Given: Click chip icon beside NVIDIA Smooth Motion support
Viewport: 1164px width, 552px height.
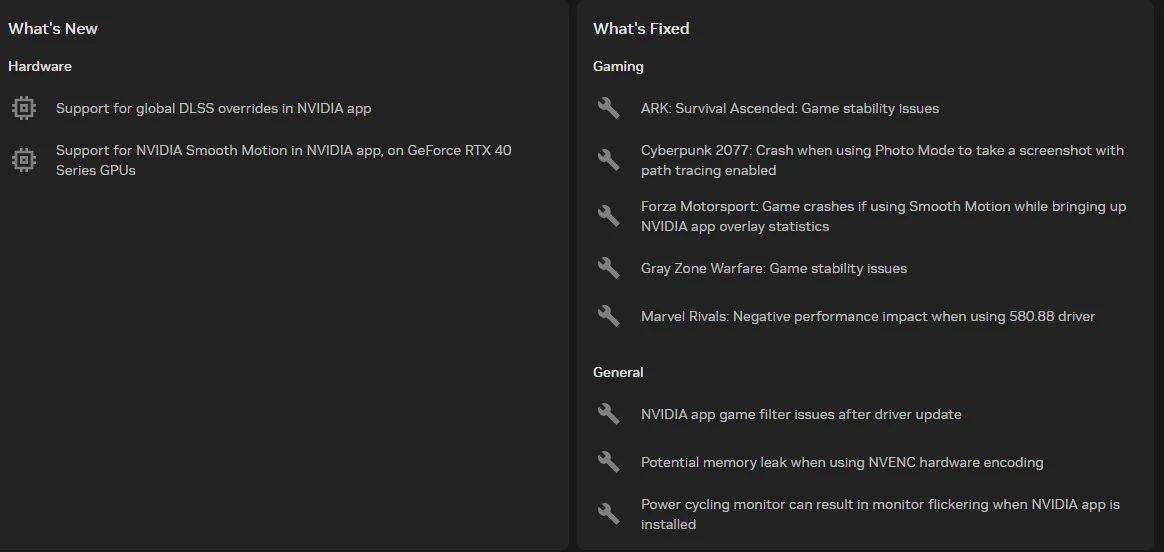Looking at the screenshot, I should point(24,160).
